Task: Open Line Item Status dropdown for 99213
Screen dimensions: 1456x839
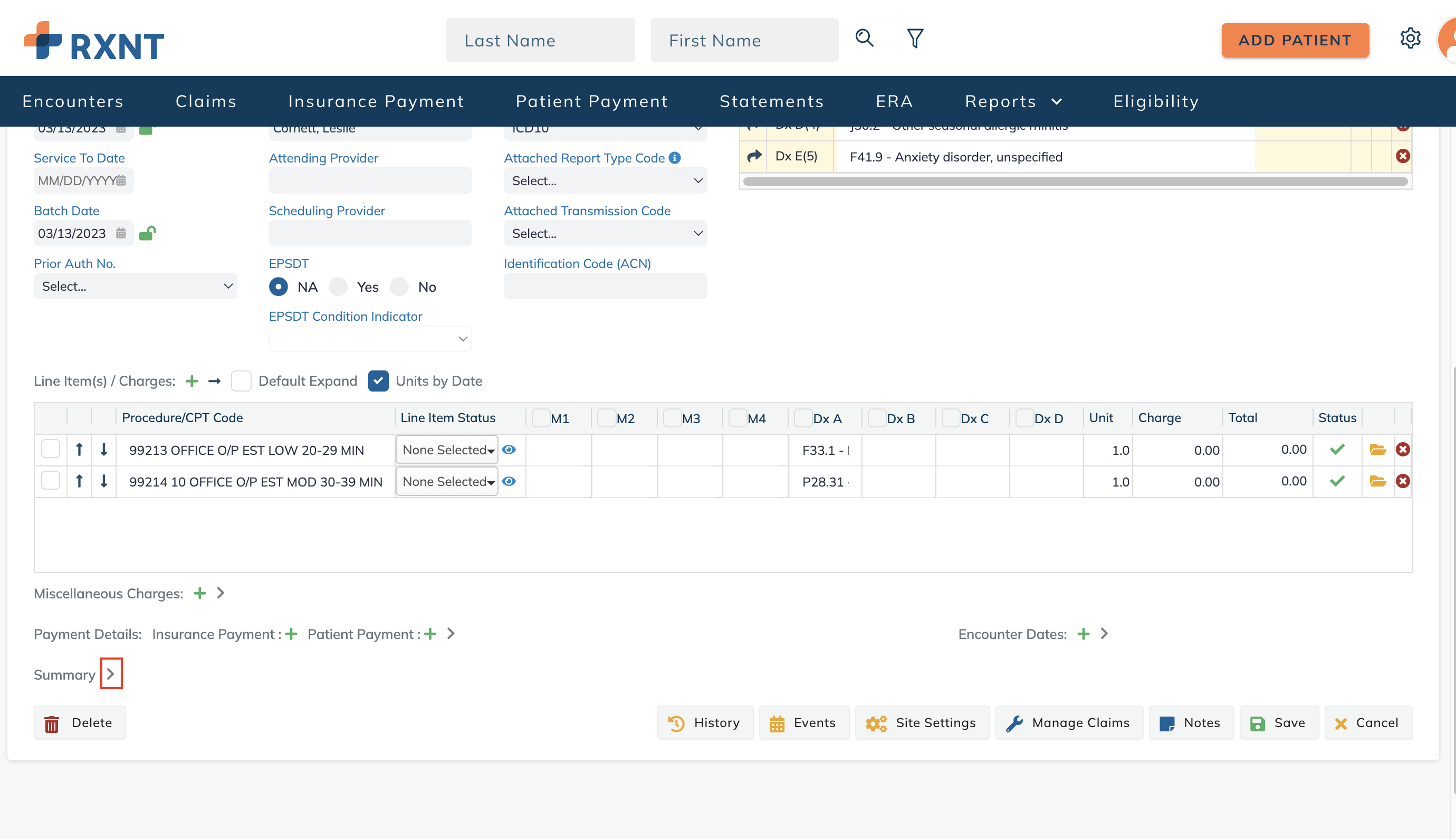Action: pos(447,450)
